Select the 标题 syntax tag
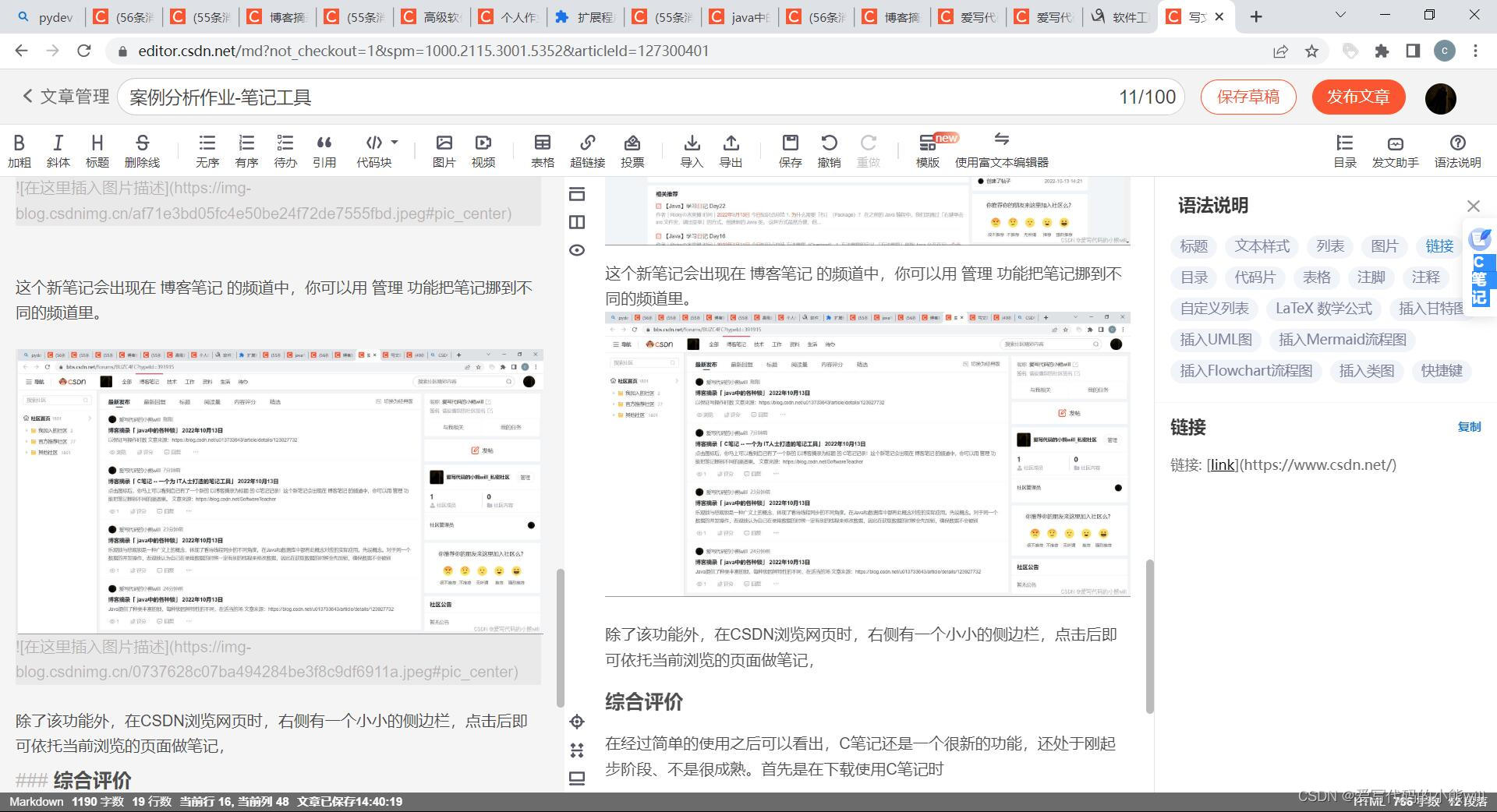This screenshot has width=1497, height=812. click(x=1194, y=246)
